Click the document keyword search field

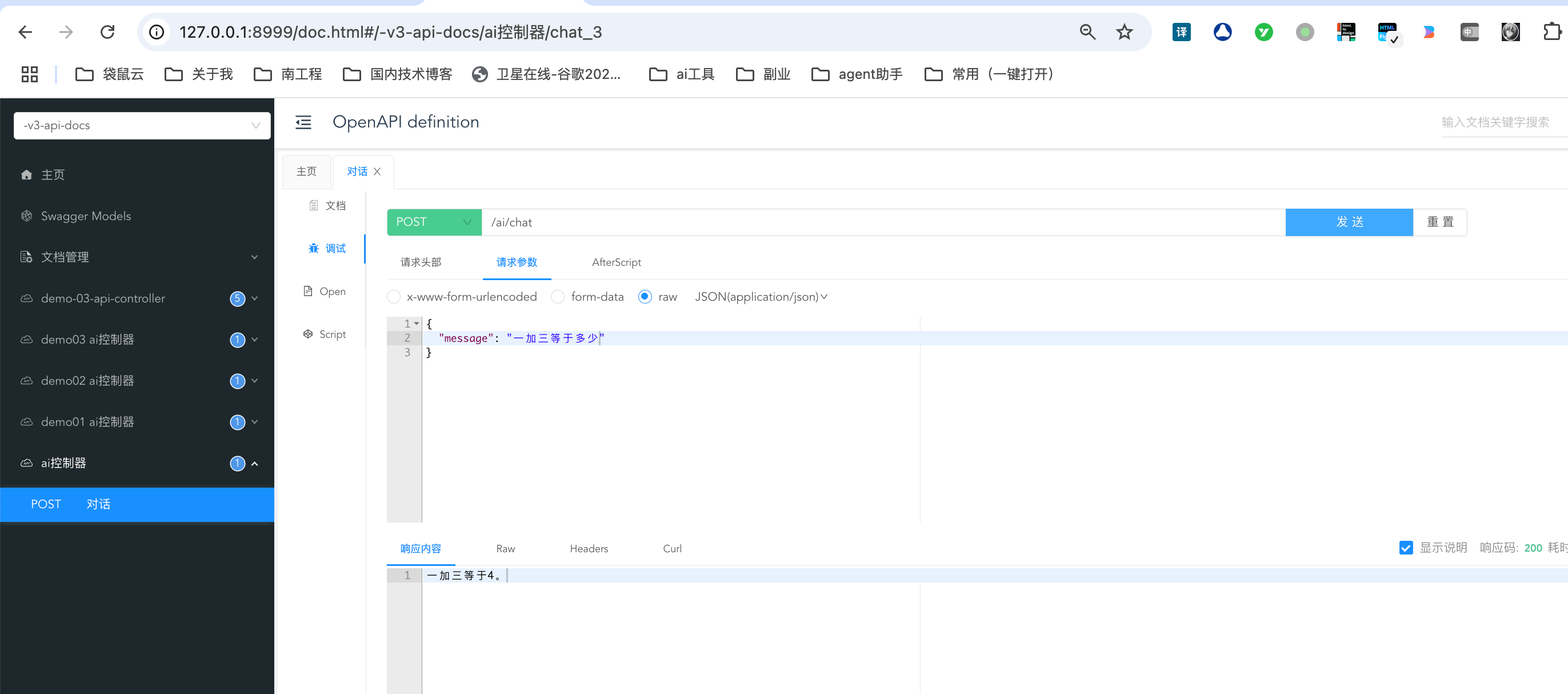tap(1495, 122)
